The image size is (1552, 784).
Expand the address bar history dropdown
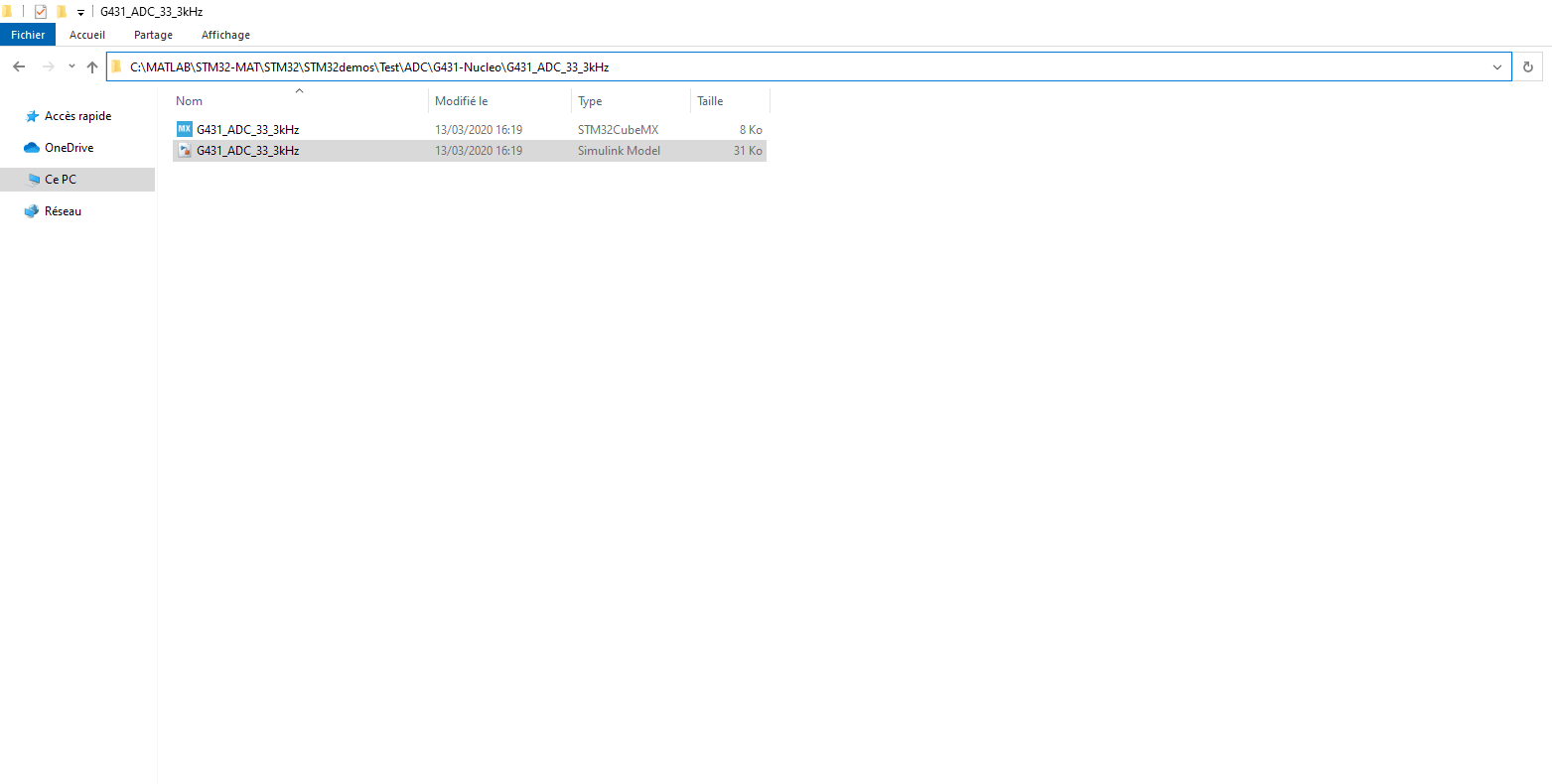1497,67
